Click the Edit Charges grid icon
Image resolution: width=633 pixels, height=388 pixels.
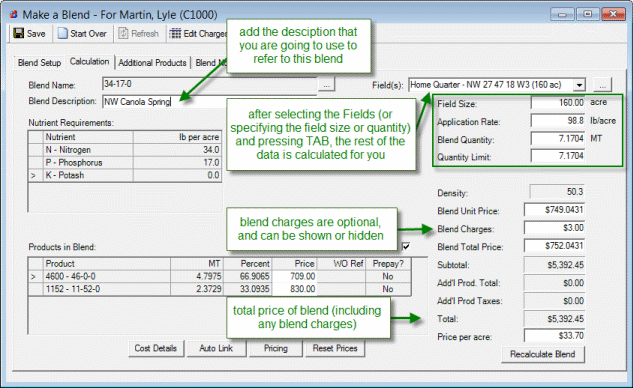(x=175, y=33)
